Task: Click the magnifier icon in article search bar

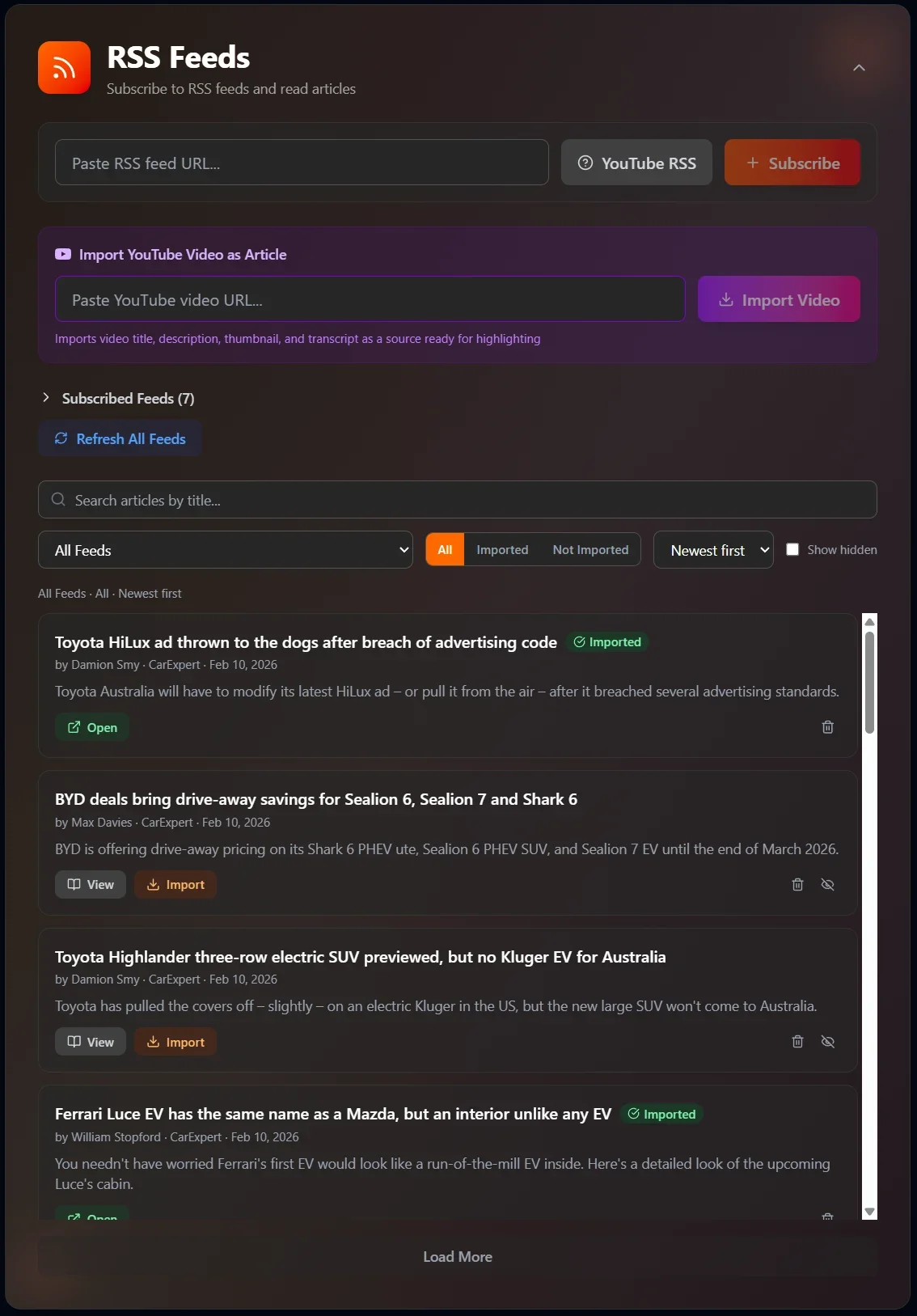Action: tap(58, 500)
